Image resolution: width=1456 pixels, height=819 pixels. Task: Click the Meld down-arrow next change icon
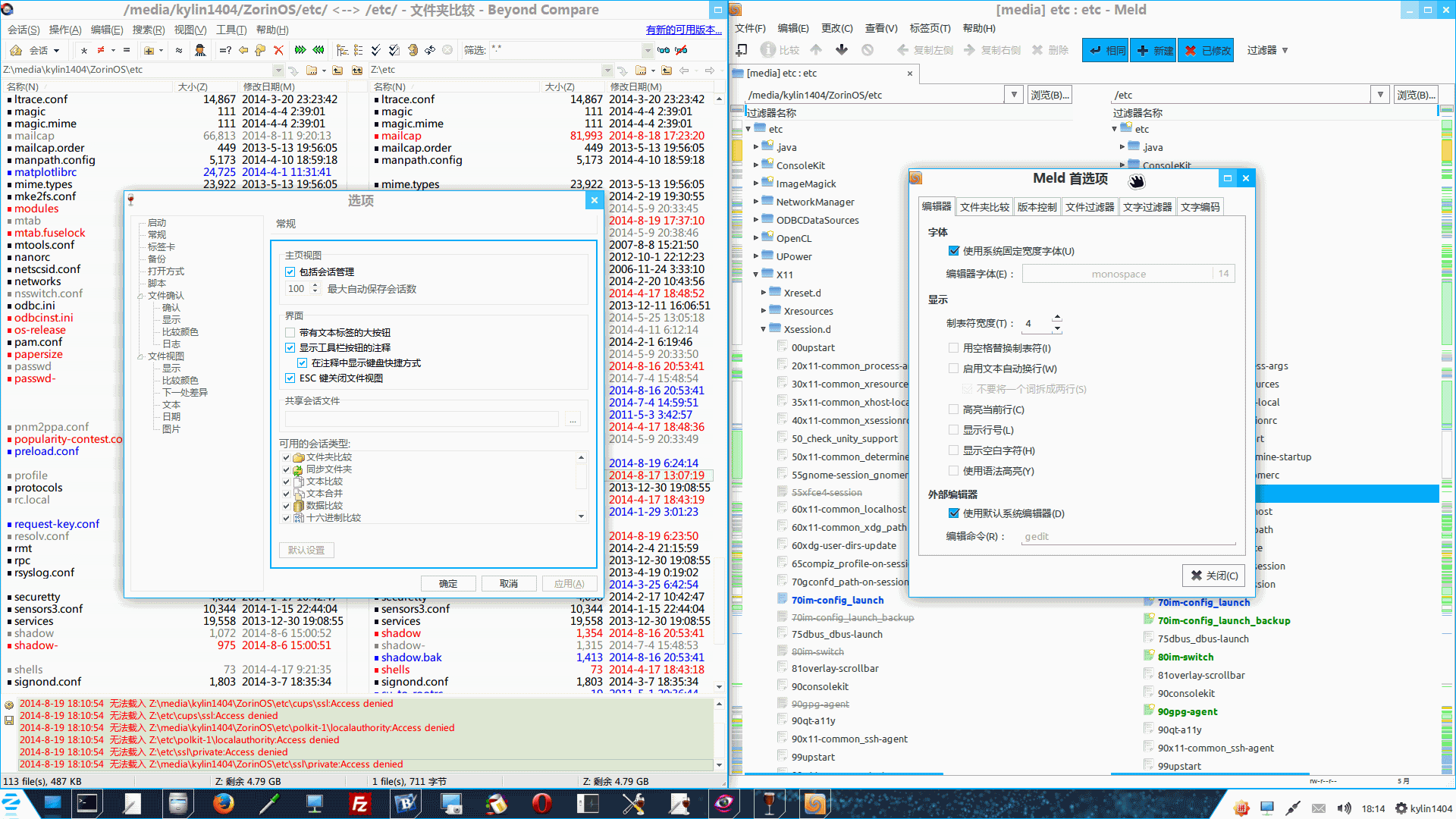(x=842, y=50)
